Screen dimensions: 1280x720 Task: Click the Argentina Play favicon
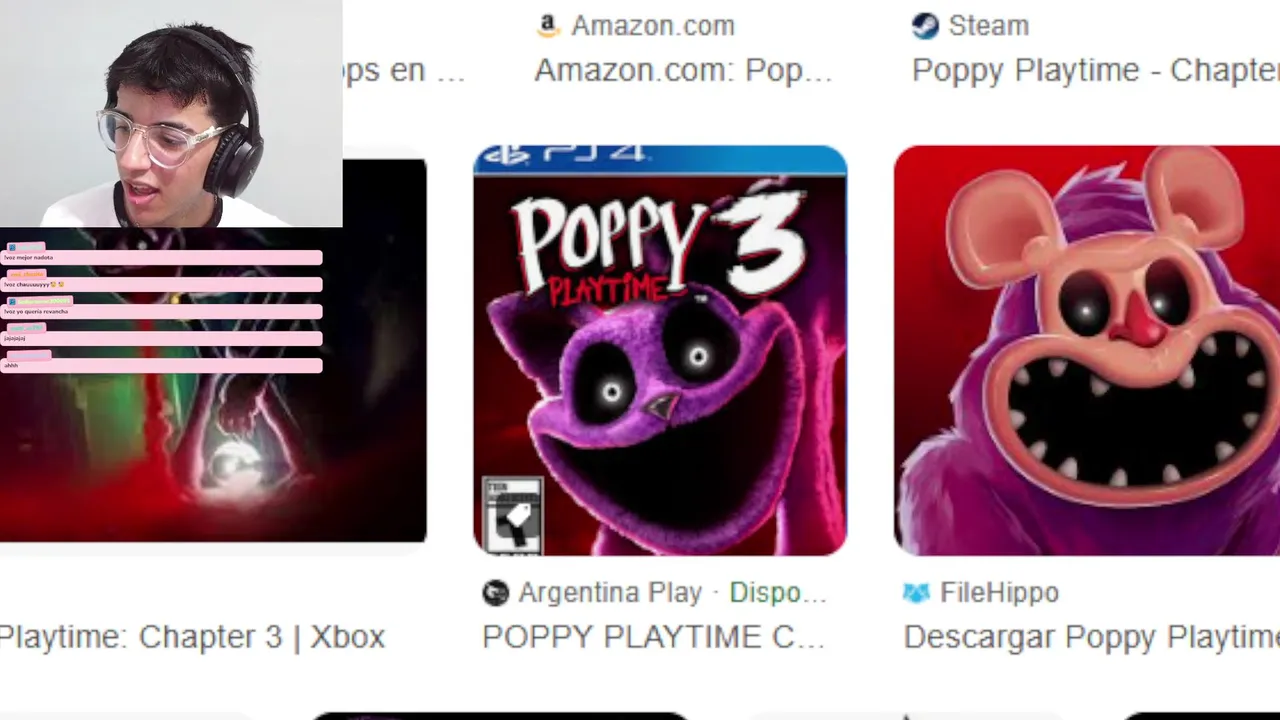(x=495, y=593)
